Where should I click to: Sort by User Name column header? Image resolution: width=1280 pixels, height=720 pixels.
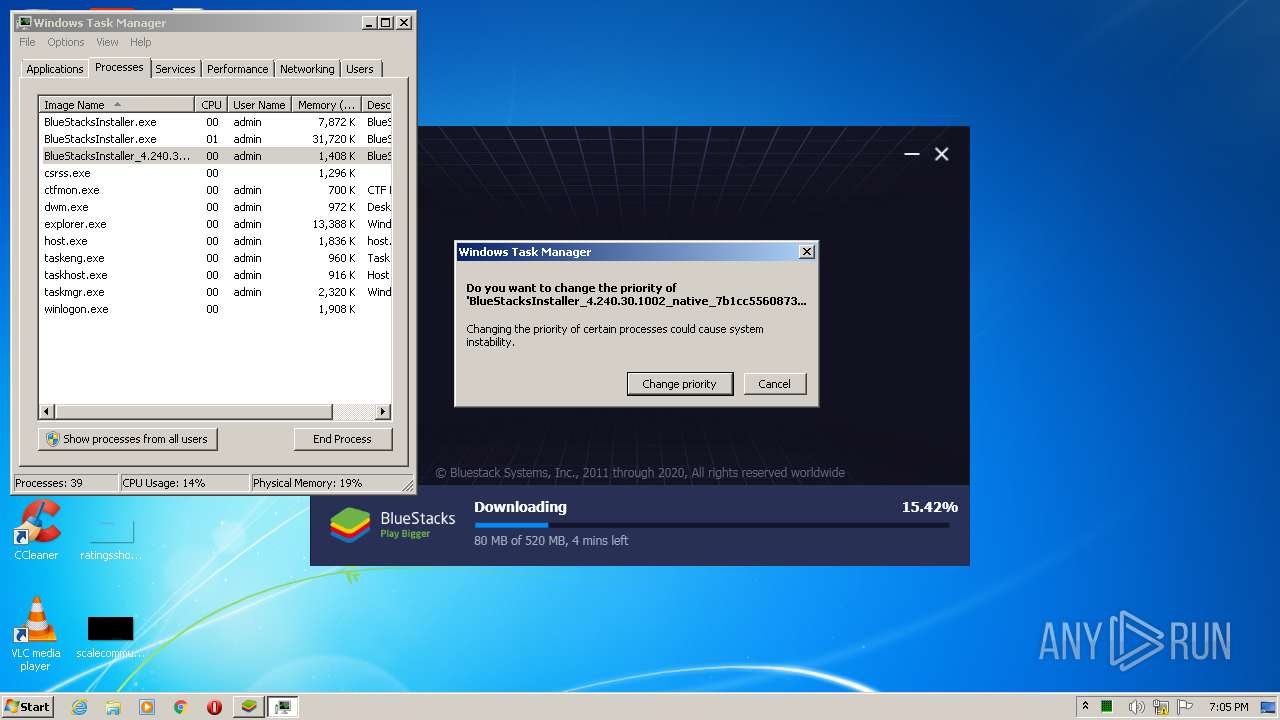[x=259, y=105]
